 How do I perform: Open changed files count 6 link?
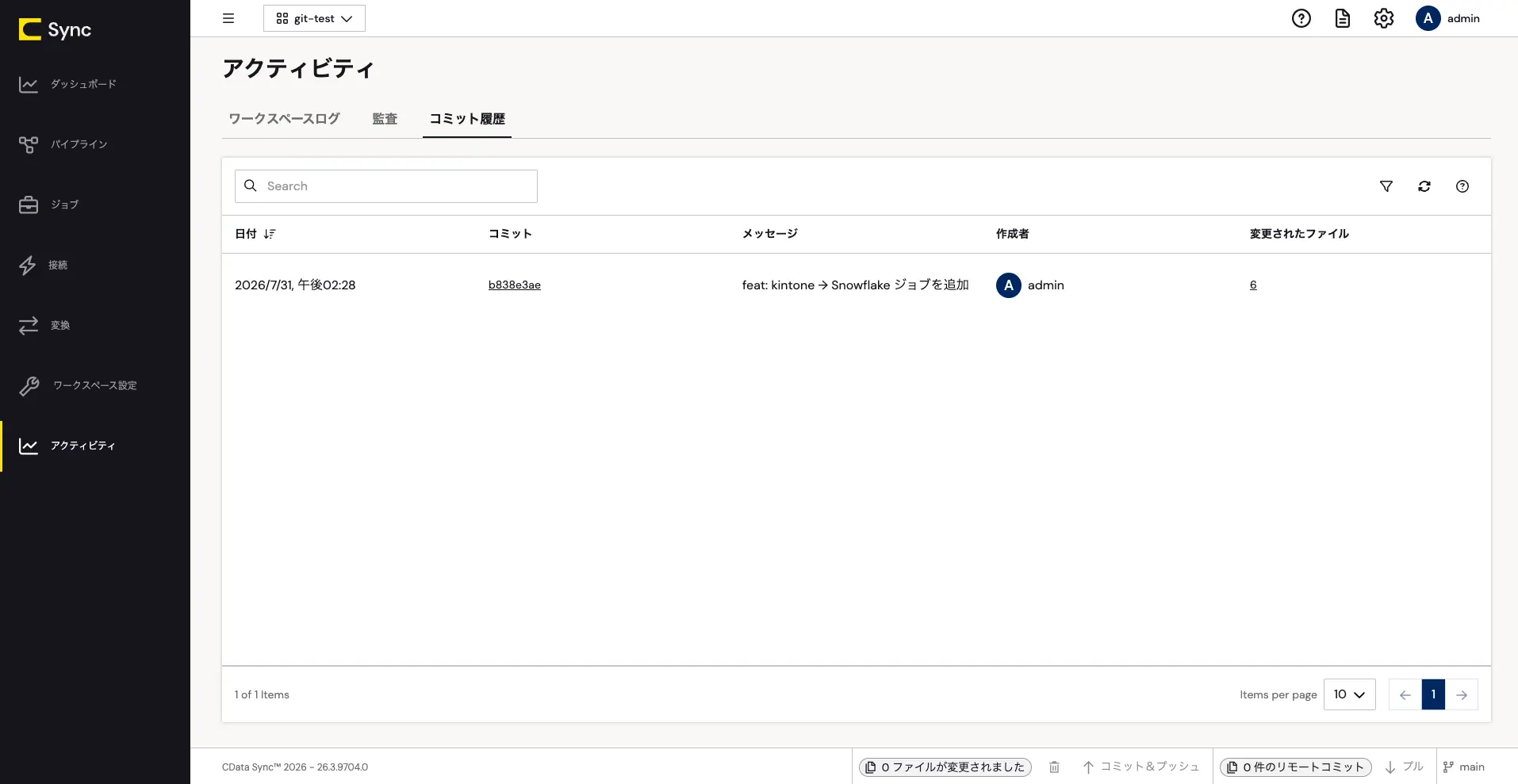point(1253,285)
